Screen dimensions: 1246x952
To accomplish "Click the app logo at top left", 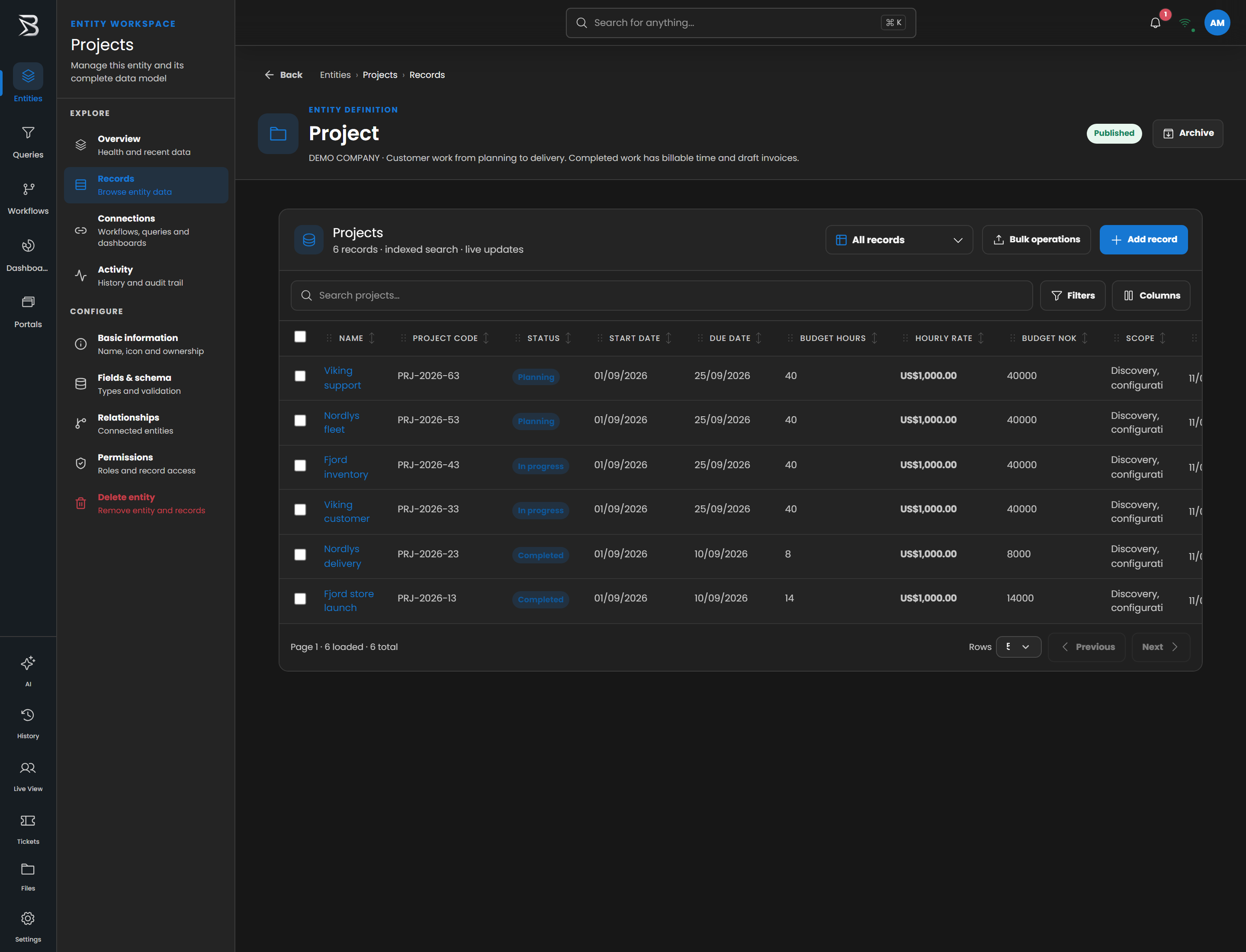I will click(28, 26).
